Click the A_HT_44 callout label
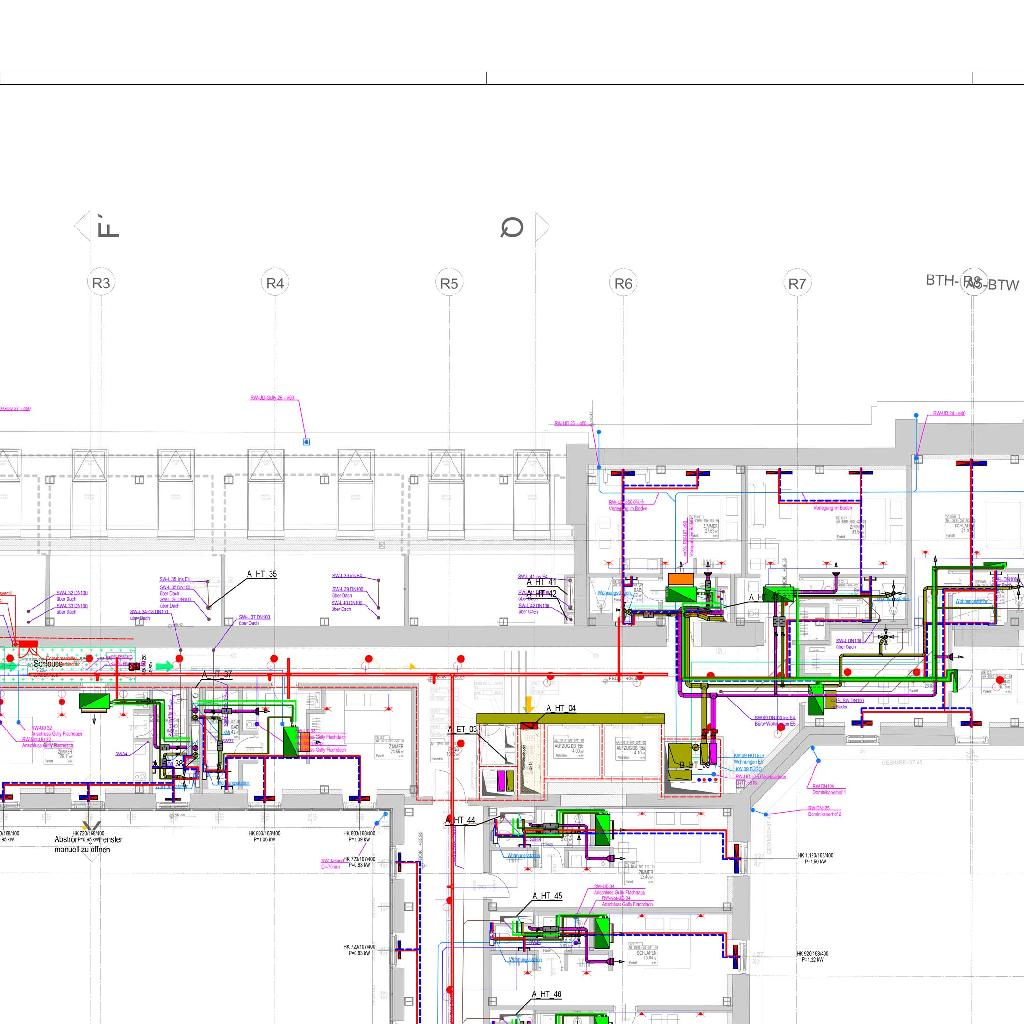Screen dimensions: 1024x1024 pos(460,820)
